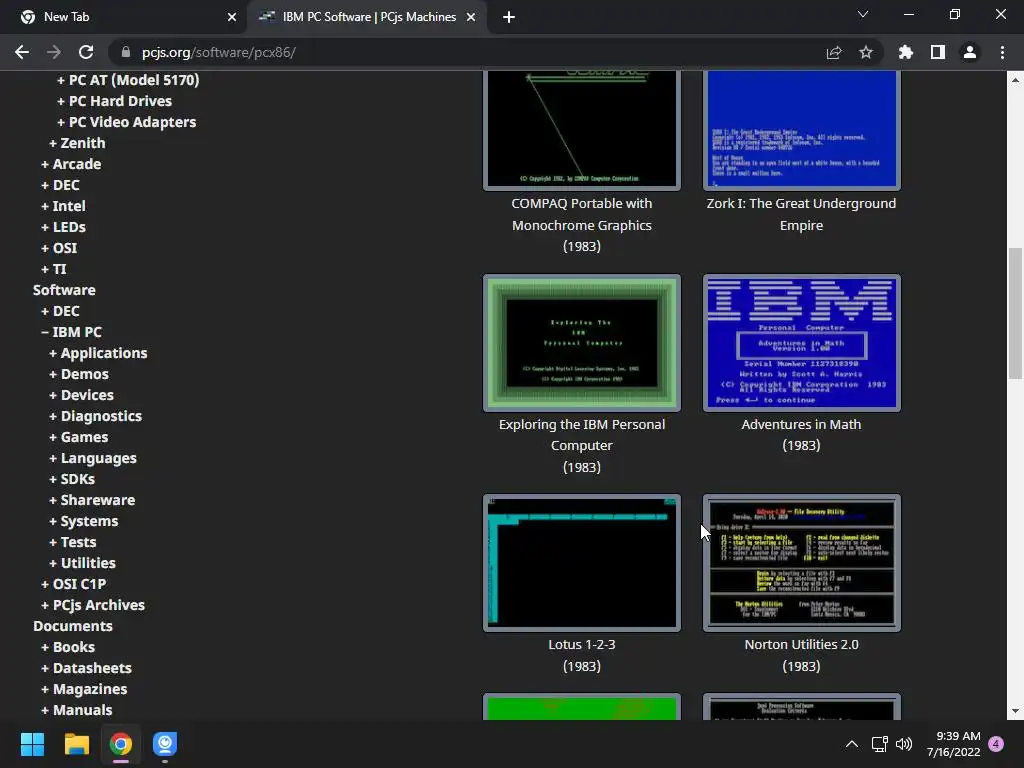Open the Chrome profile avatar menu
1024x768 pixels.
click(970, 52)
